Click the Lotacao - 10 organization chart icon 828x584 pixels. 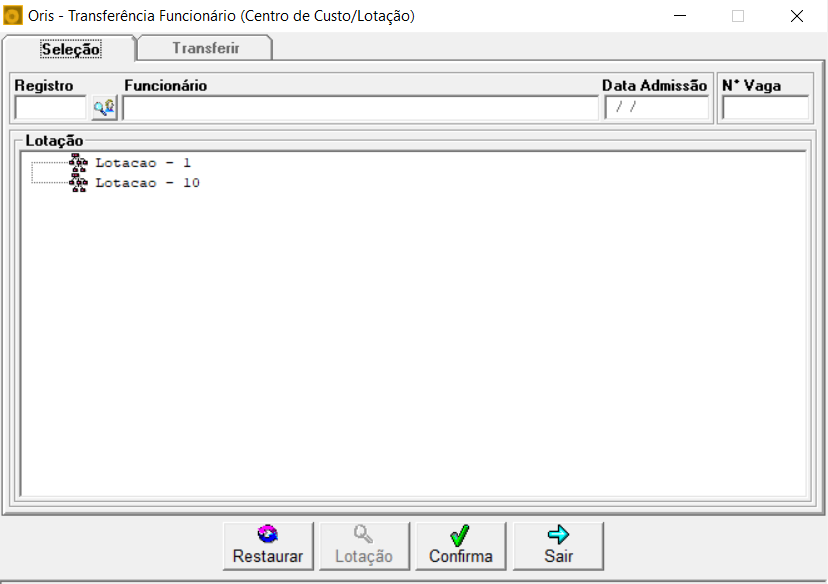click(79, 183)
